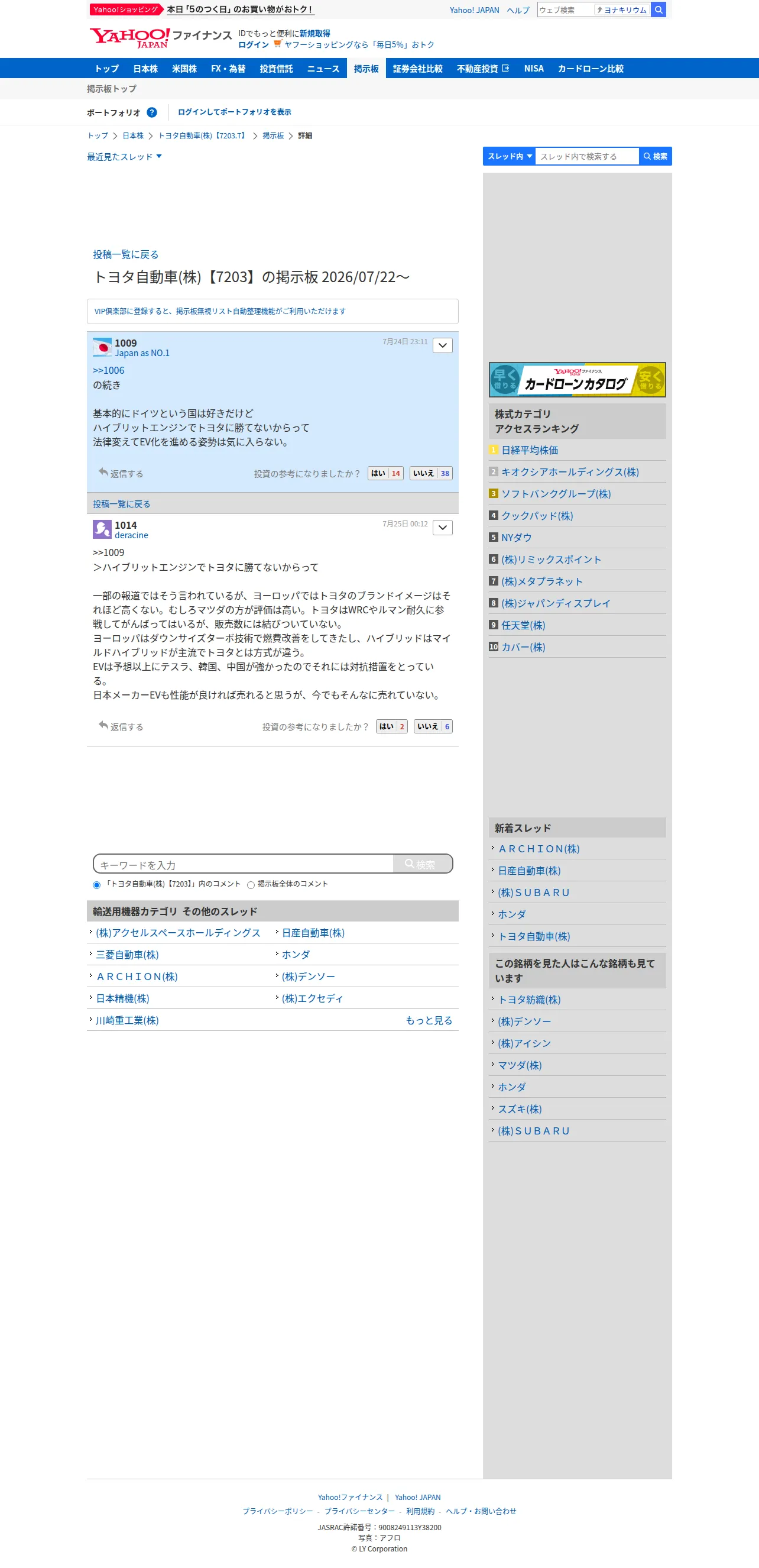Click the web search magnifier button
759x1568 pixels.
(x=658, y=9)
